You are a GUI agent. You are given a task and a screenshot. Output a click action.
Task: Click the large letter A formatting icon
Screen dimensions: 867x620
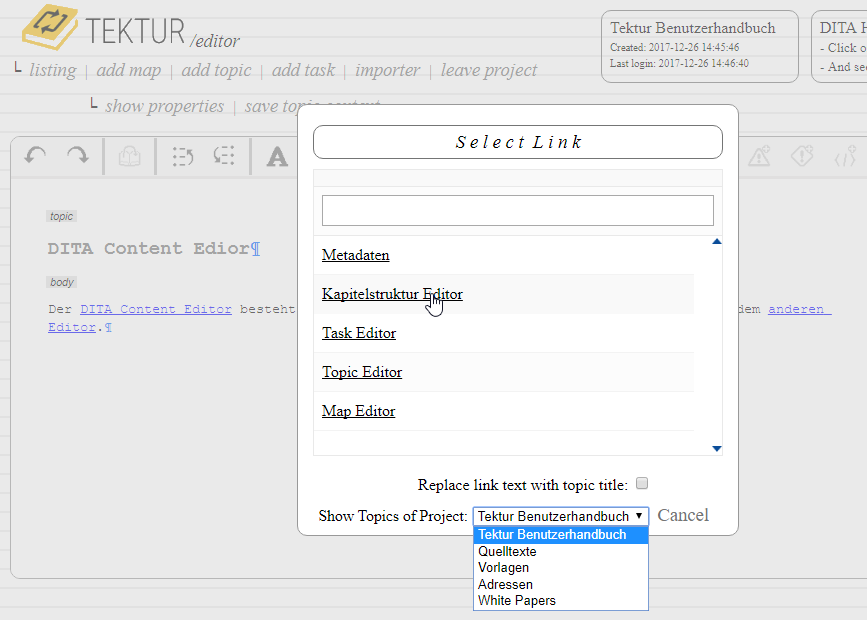(x=276, y=157)
